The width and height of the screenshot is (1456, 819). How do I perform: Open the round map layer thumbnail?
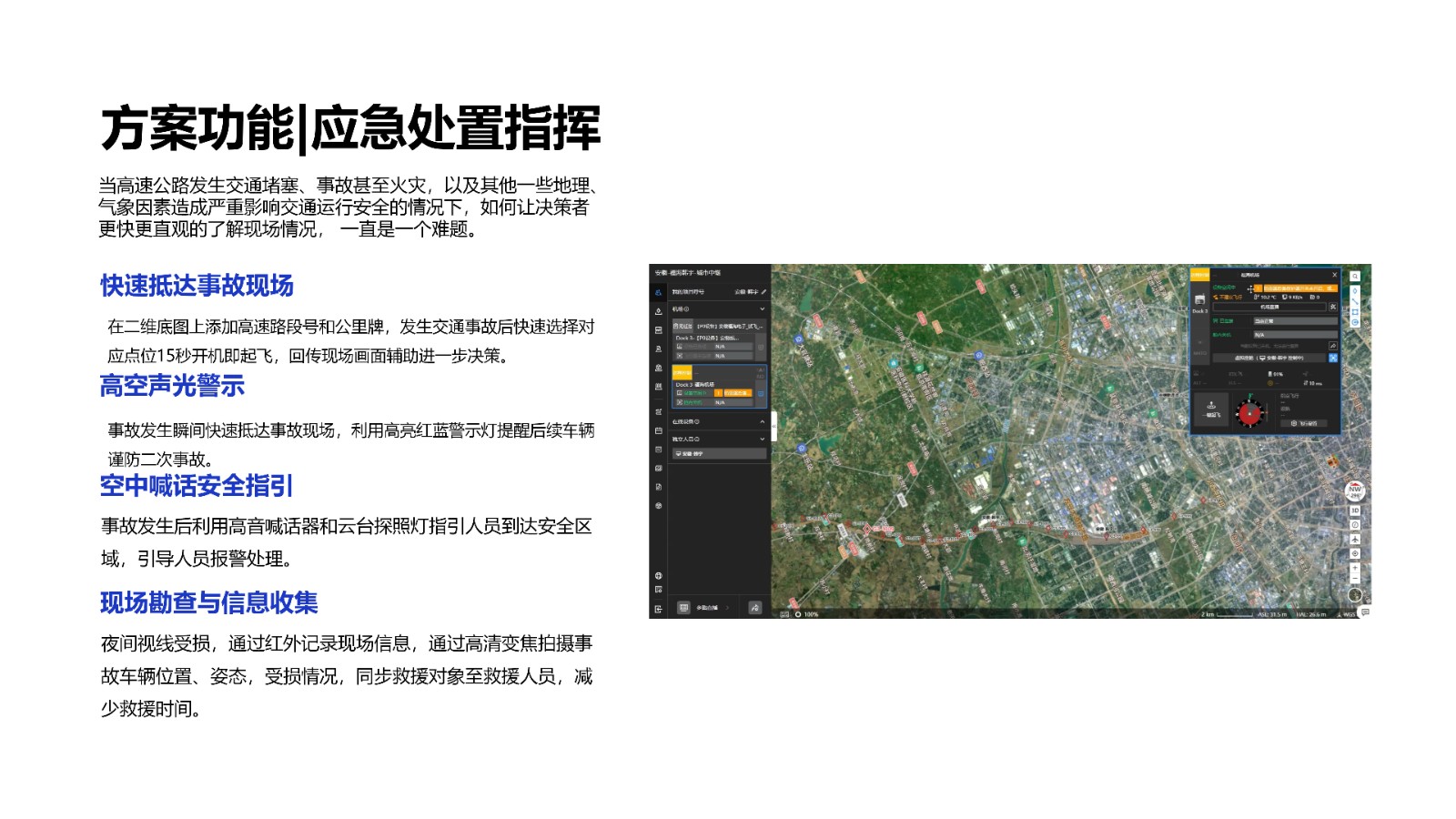(1355, 595)
